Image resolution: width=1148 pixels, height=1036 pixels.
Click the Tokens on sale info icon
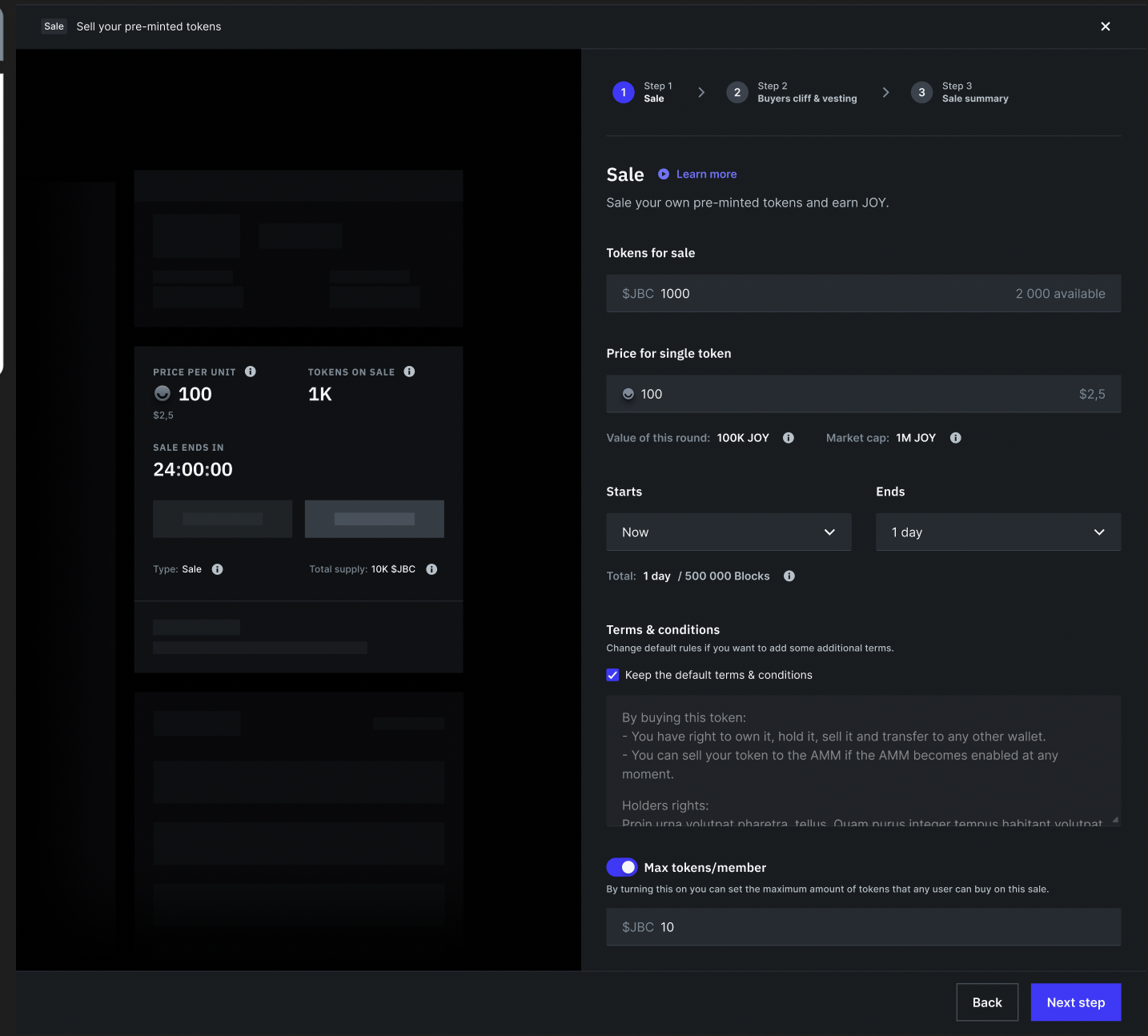pos(409,371)
